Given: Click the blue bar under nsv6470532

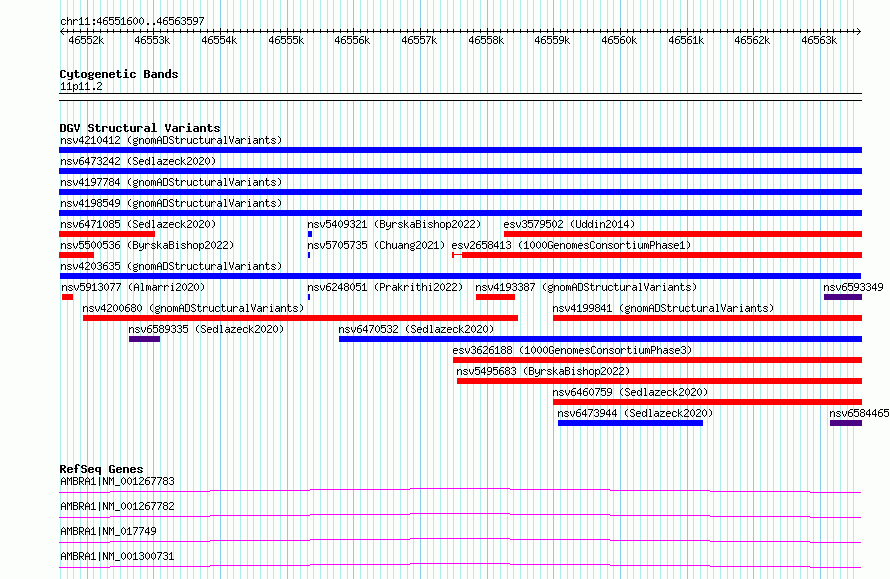Looking at the screenshot, I should (x=601, y=339).
